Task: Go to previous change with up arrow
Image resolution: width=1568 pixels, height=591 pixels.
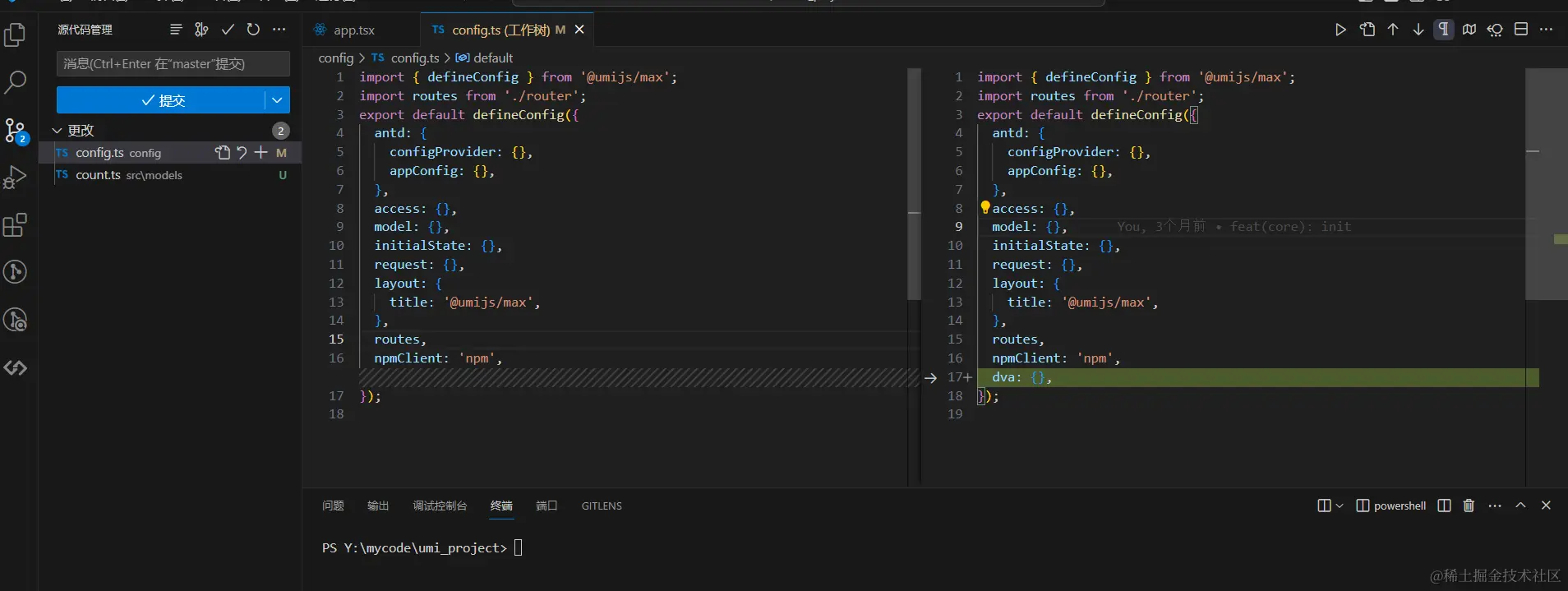Action: (1393, 30)
